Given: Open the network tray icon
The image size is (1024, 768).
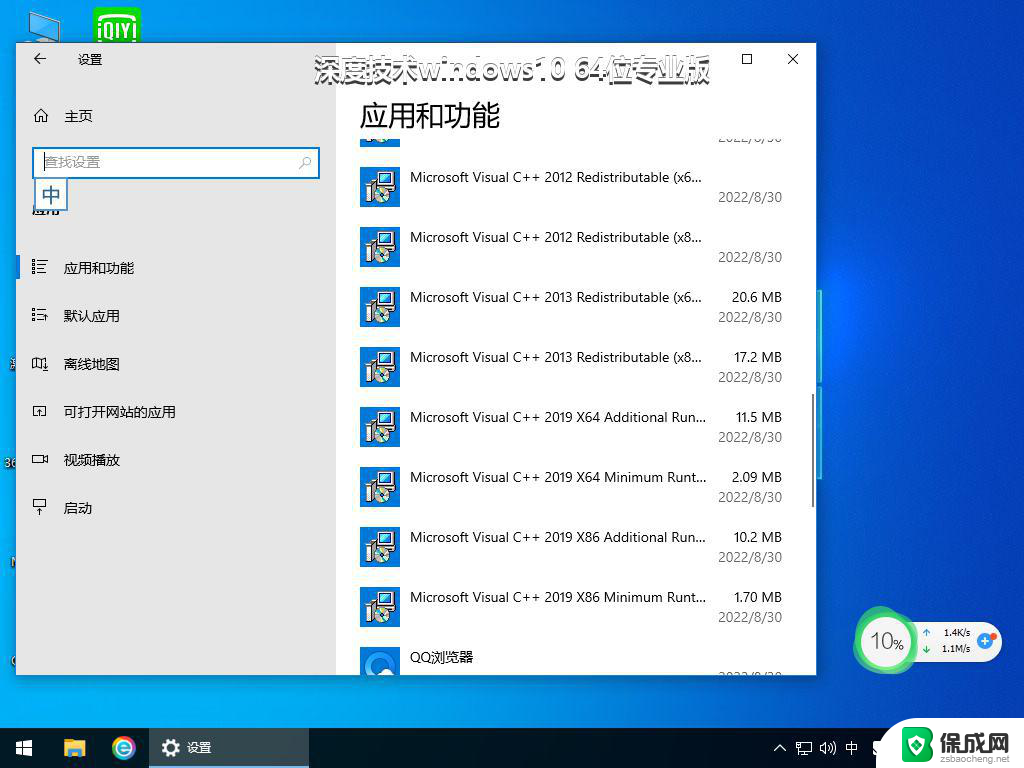Looking at the screenshot, I should 804,748.
